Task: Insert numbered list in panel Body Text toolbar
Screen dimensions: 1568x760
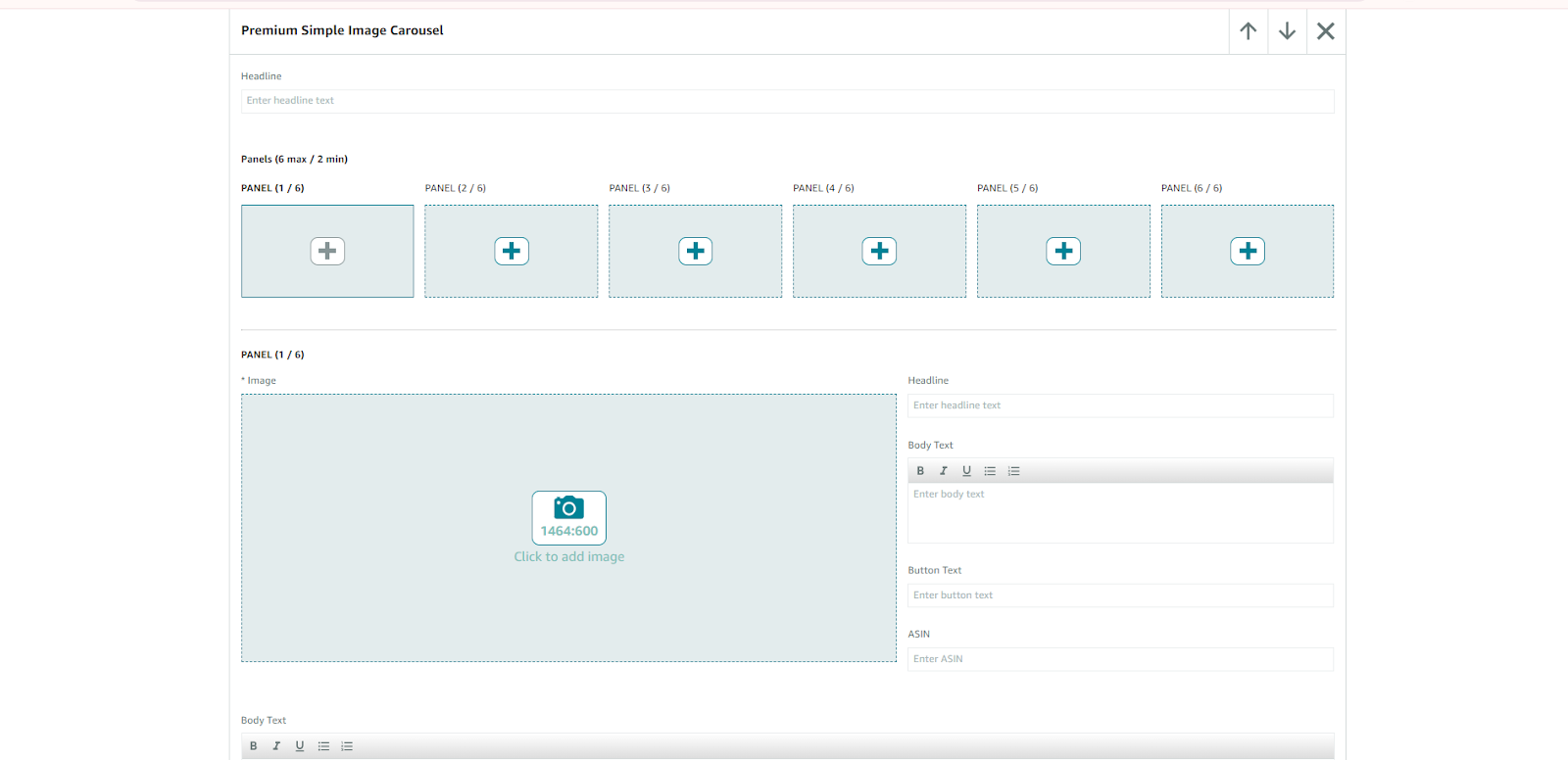Action: pos(1013,471)
